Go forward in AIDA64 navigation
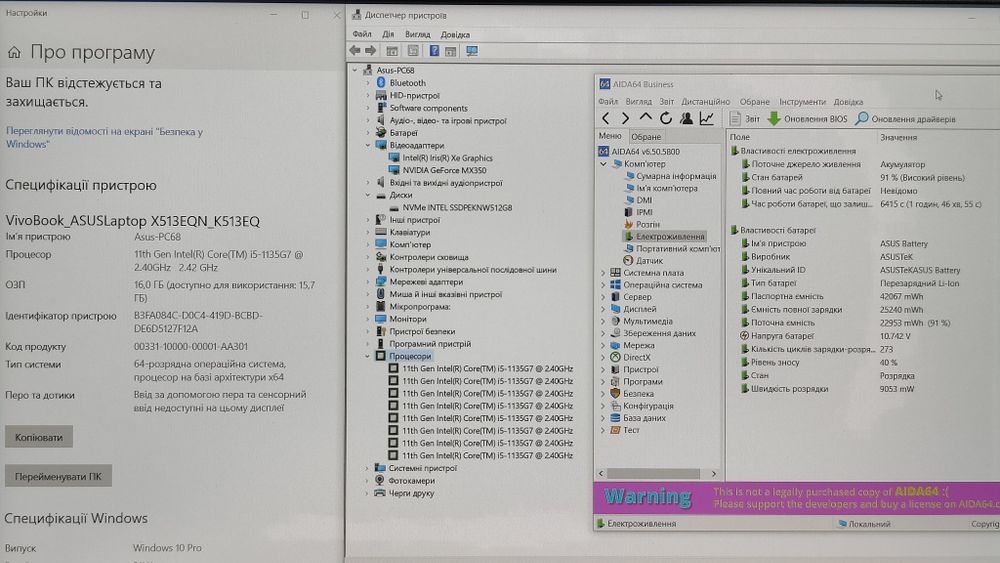Image resolution: width=1000 pixels, height=563 pixels. pos(626,118)
